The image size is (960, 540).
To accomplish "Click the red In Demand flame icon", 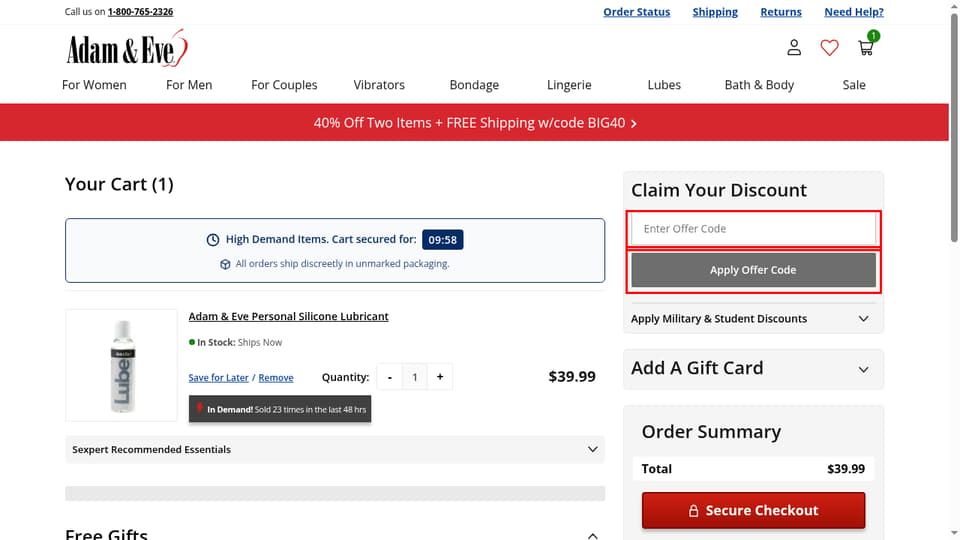I will point(199,408).
